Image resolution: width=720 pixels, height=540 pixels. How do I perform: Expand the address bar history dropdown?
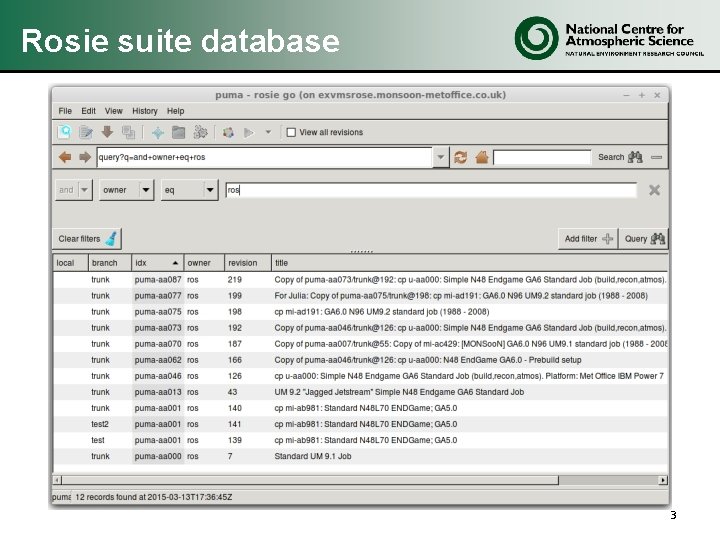pos(440,157)
